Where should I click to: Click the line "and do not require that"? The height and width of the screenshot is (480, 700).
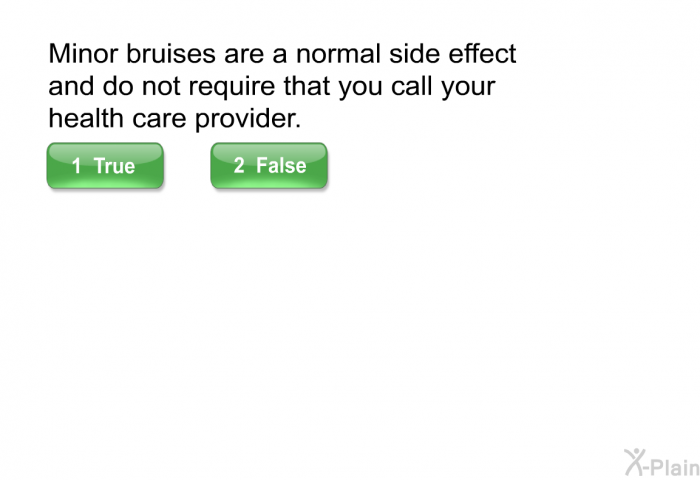(x=190, y=86)
